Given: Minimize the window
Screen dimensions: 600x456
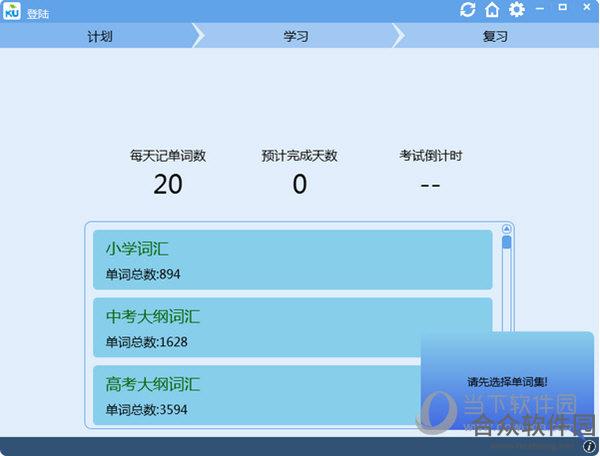Looking at the screenshot, I should click(x=540, y=8).
